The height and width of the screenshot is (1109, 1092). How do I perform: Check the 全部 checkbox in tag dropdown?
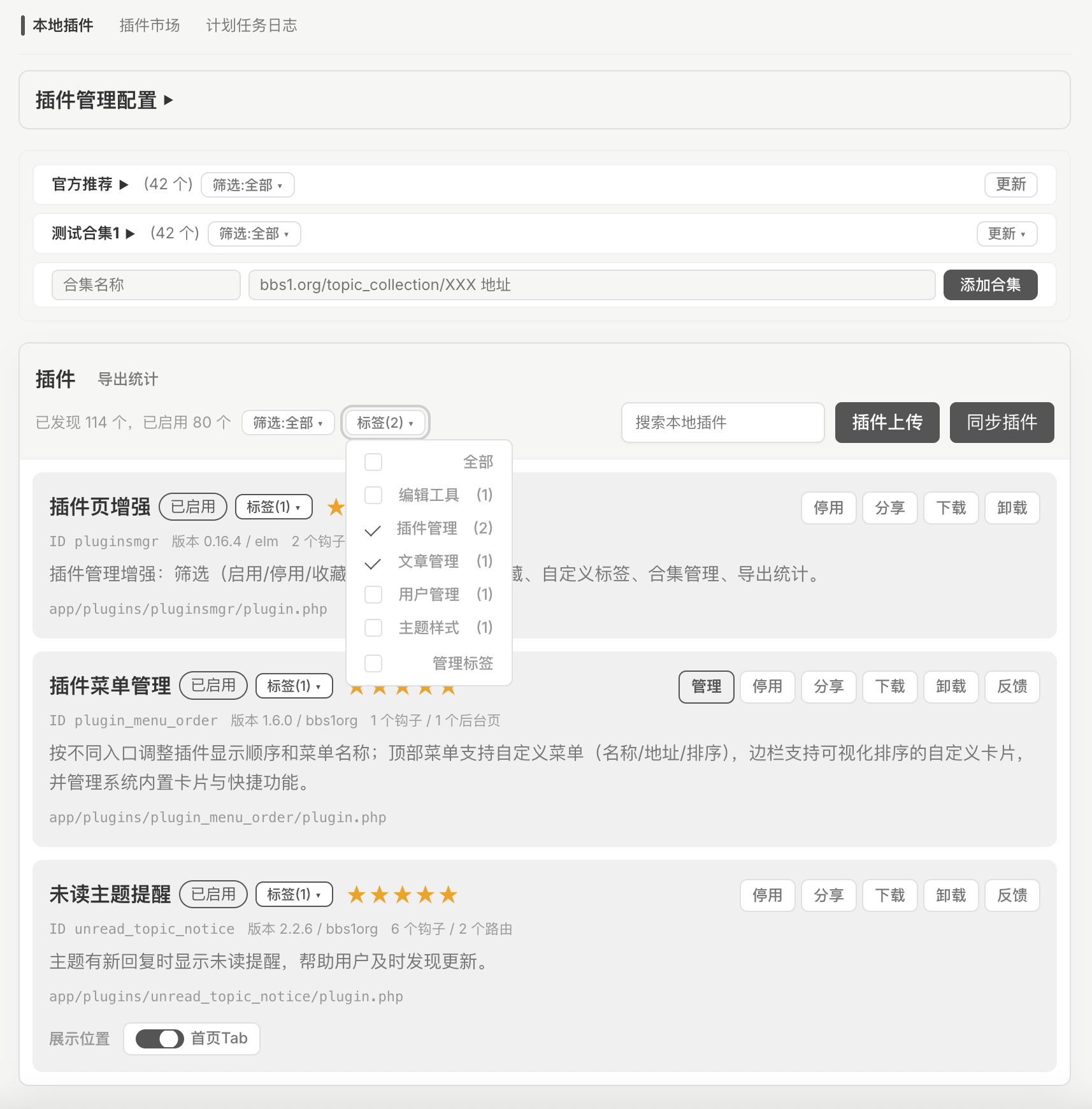point(373,462)
